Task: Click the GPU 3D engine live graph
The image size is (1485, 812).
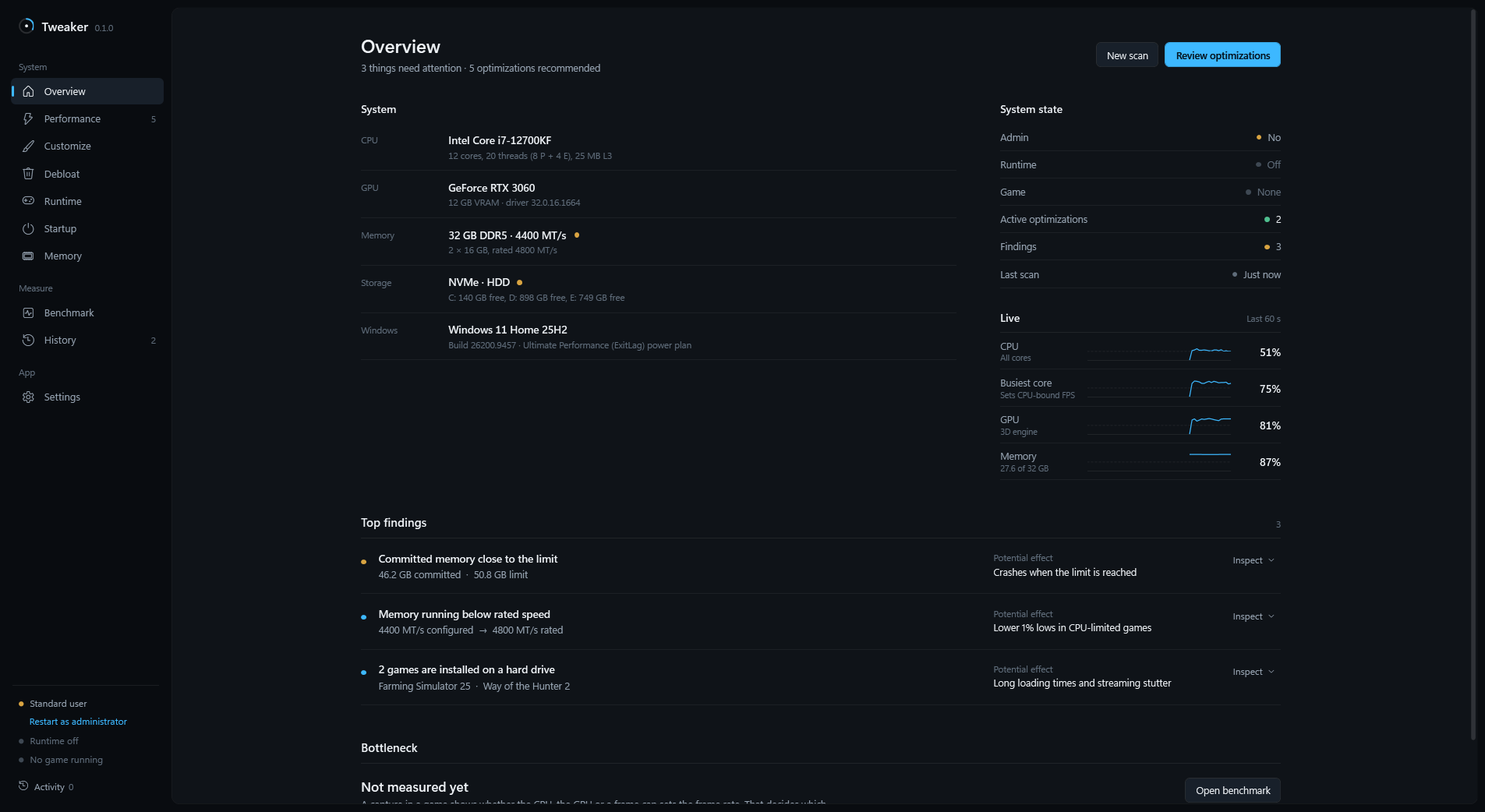Action: click(1159, 425)
